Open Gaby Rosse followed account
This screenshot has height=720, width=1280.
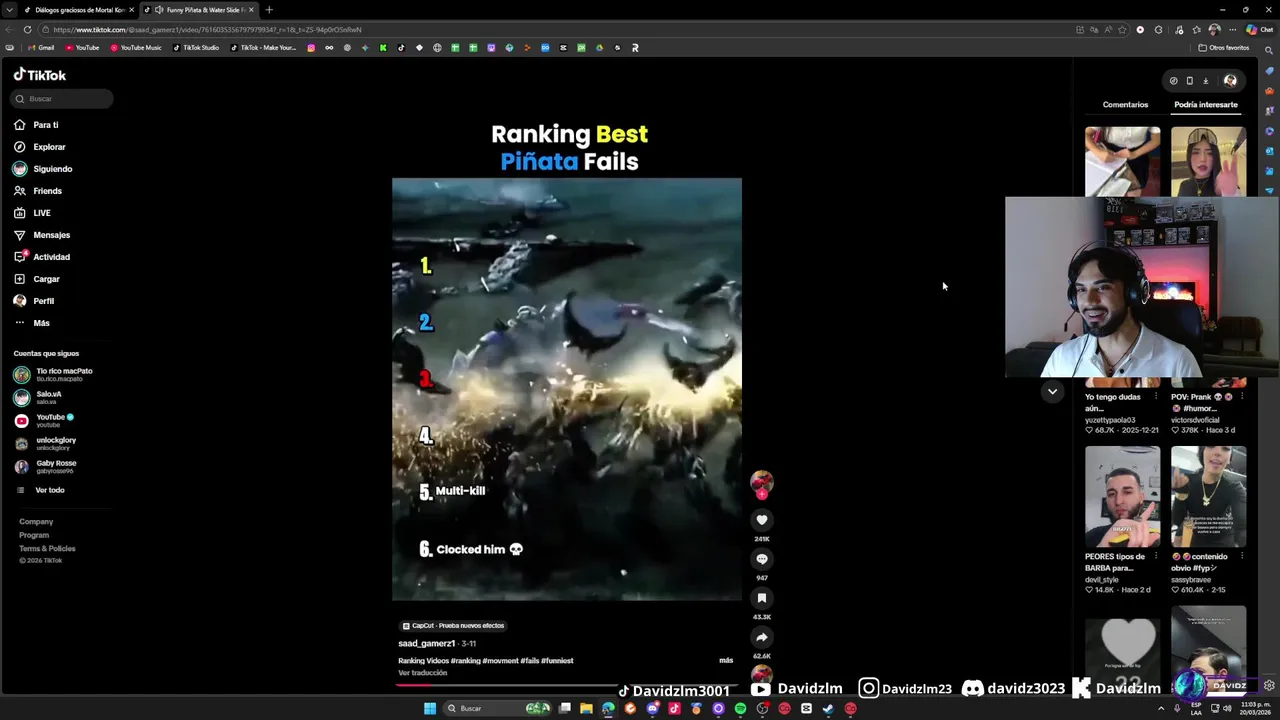45,466
